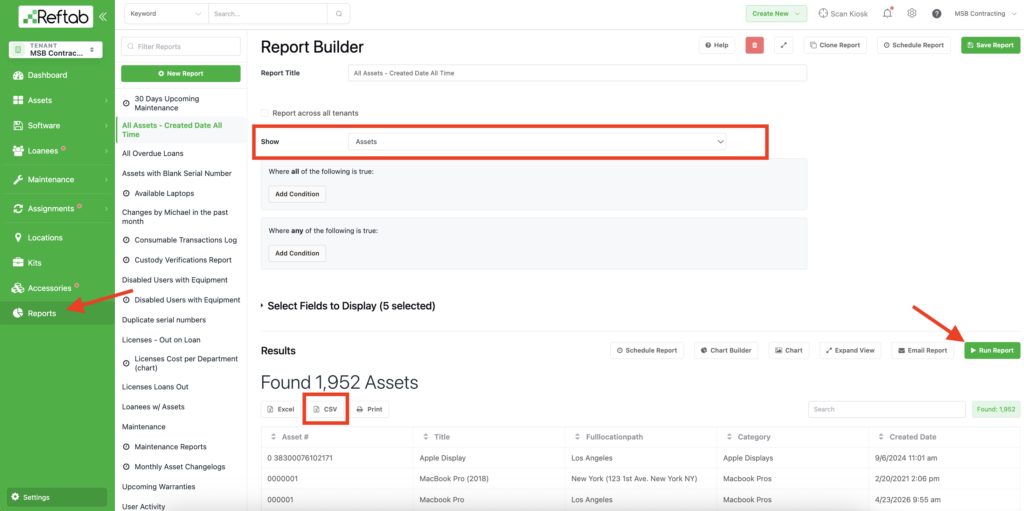
Task: Click Run Report
Action: pos(991,350)
